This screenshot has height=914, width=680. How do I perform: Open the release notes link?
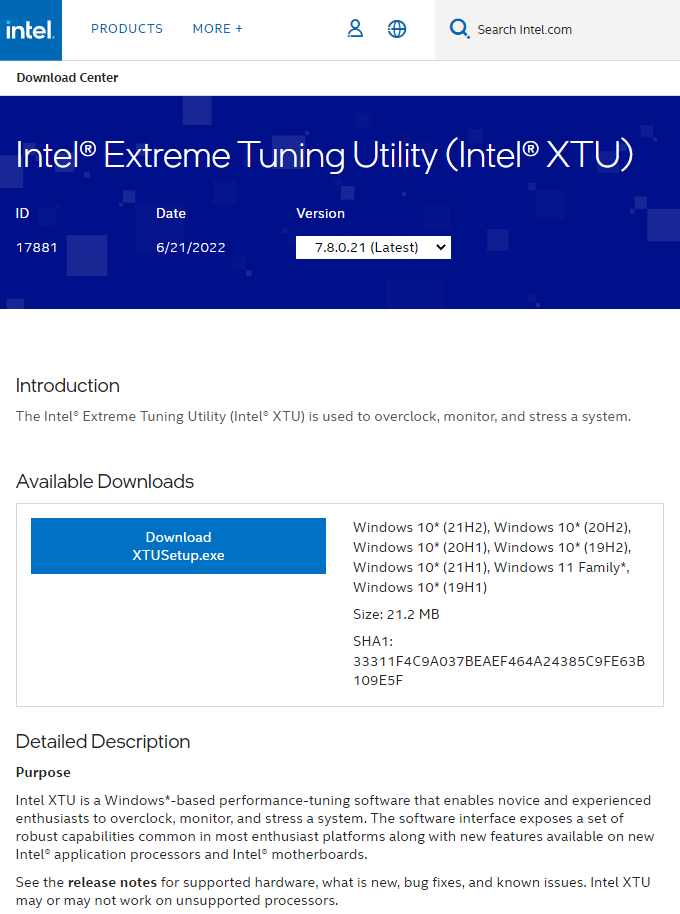112,882
